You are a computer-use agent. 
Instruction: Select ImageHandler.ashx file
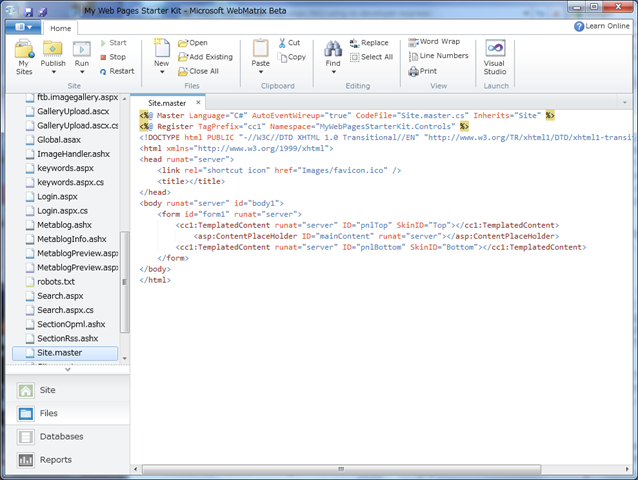68,154
